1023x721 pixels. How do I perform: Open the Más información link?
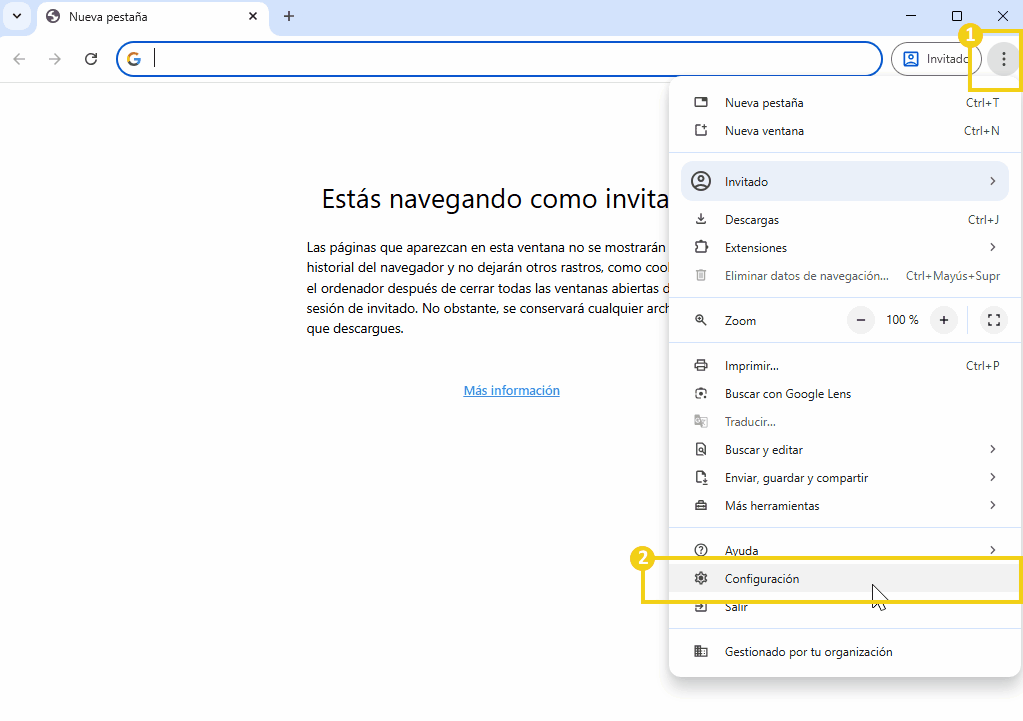511,391
